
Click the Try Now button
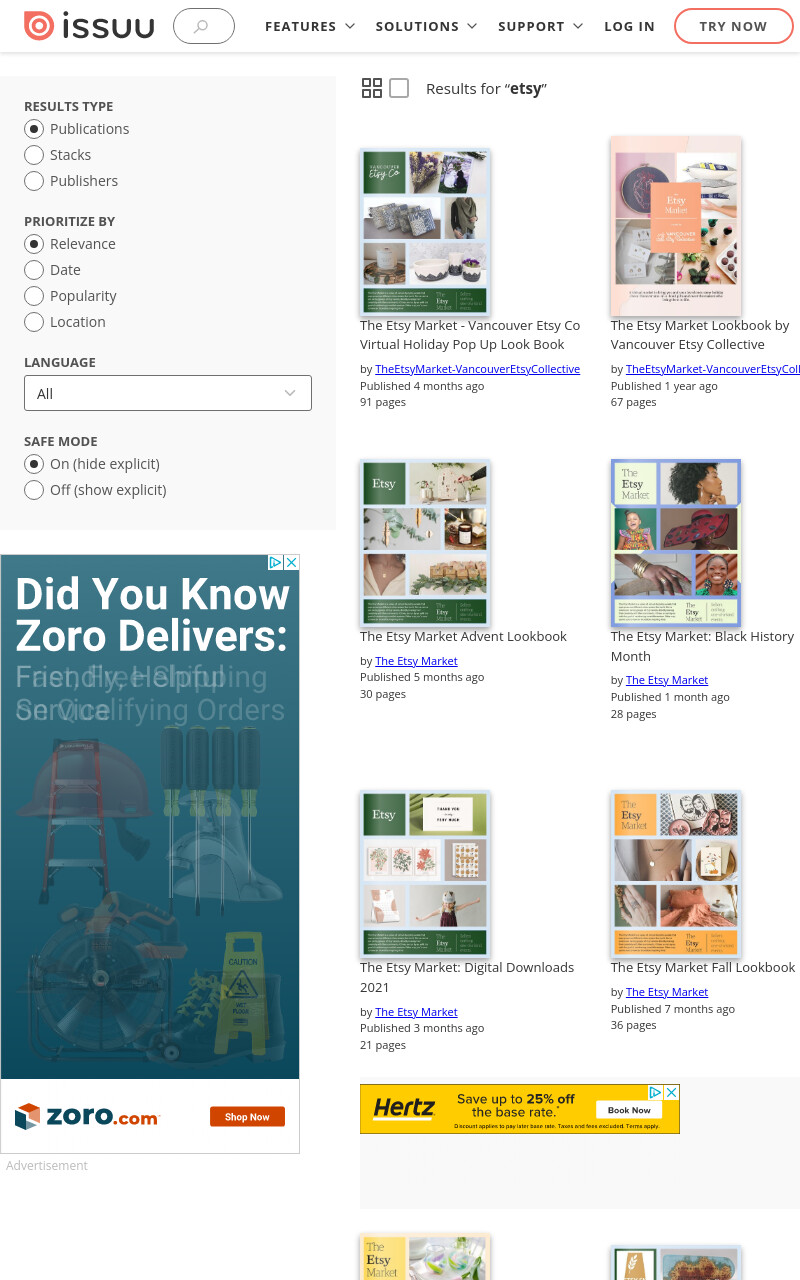tap(733, 26)
